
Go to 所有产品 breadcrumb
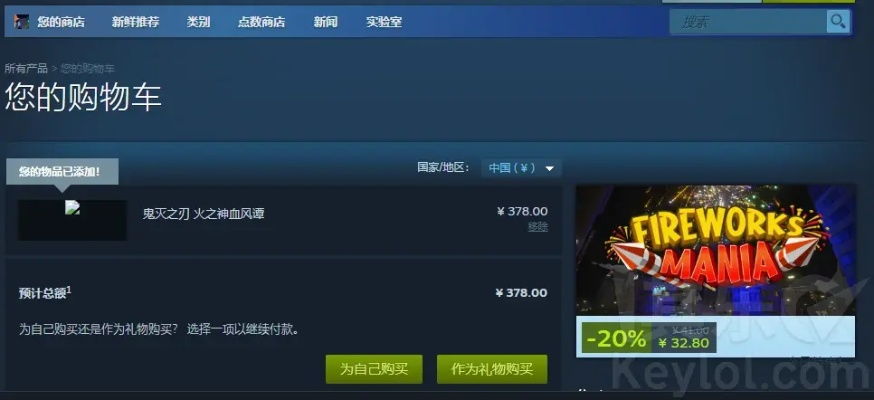[26, 69]
